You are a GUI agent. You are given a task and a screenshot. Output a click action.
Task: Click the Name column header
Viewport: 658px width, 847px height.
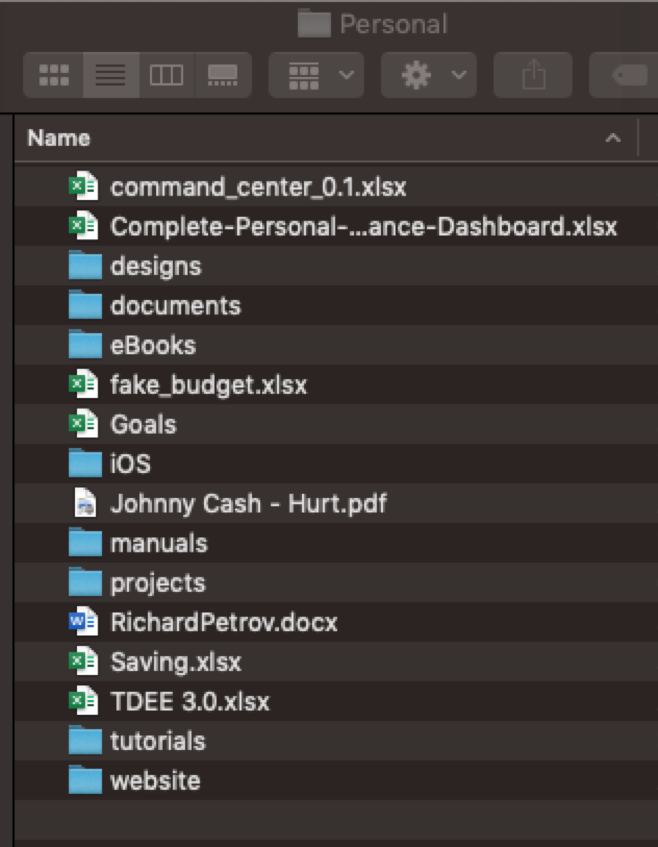coord(326,138)
